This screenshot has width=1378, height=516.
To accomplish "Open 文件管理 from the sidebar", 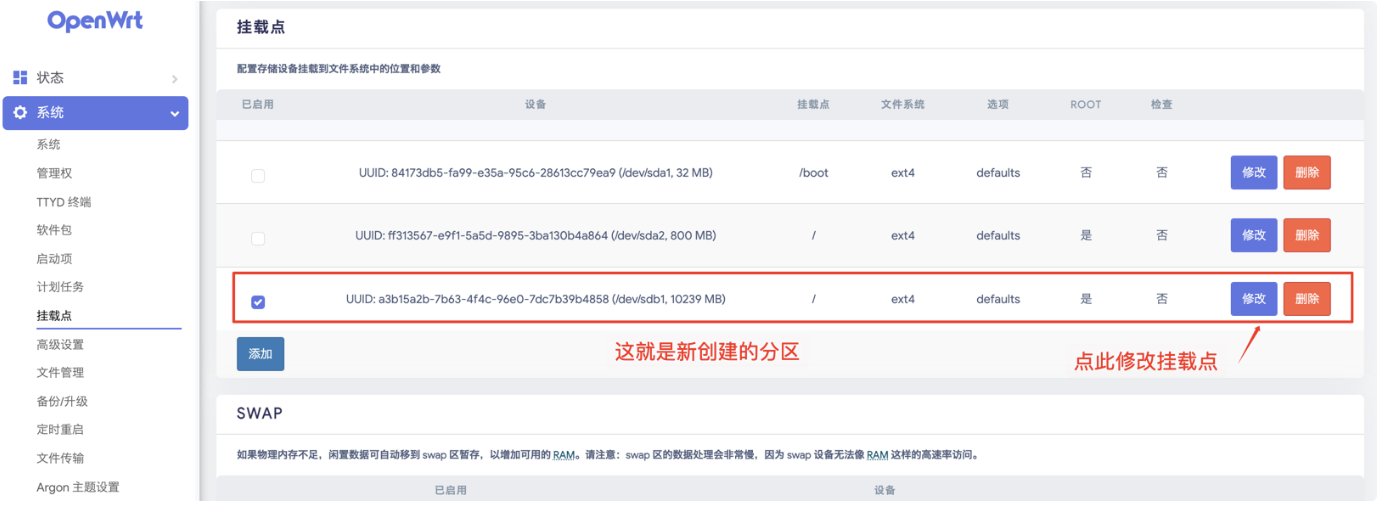I will coord(60,372).
